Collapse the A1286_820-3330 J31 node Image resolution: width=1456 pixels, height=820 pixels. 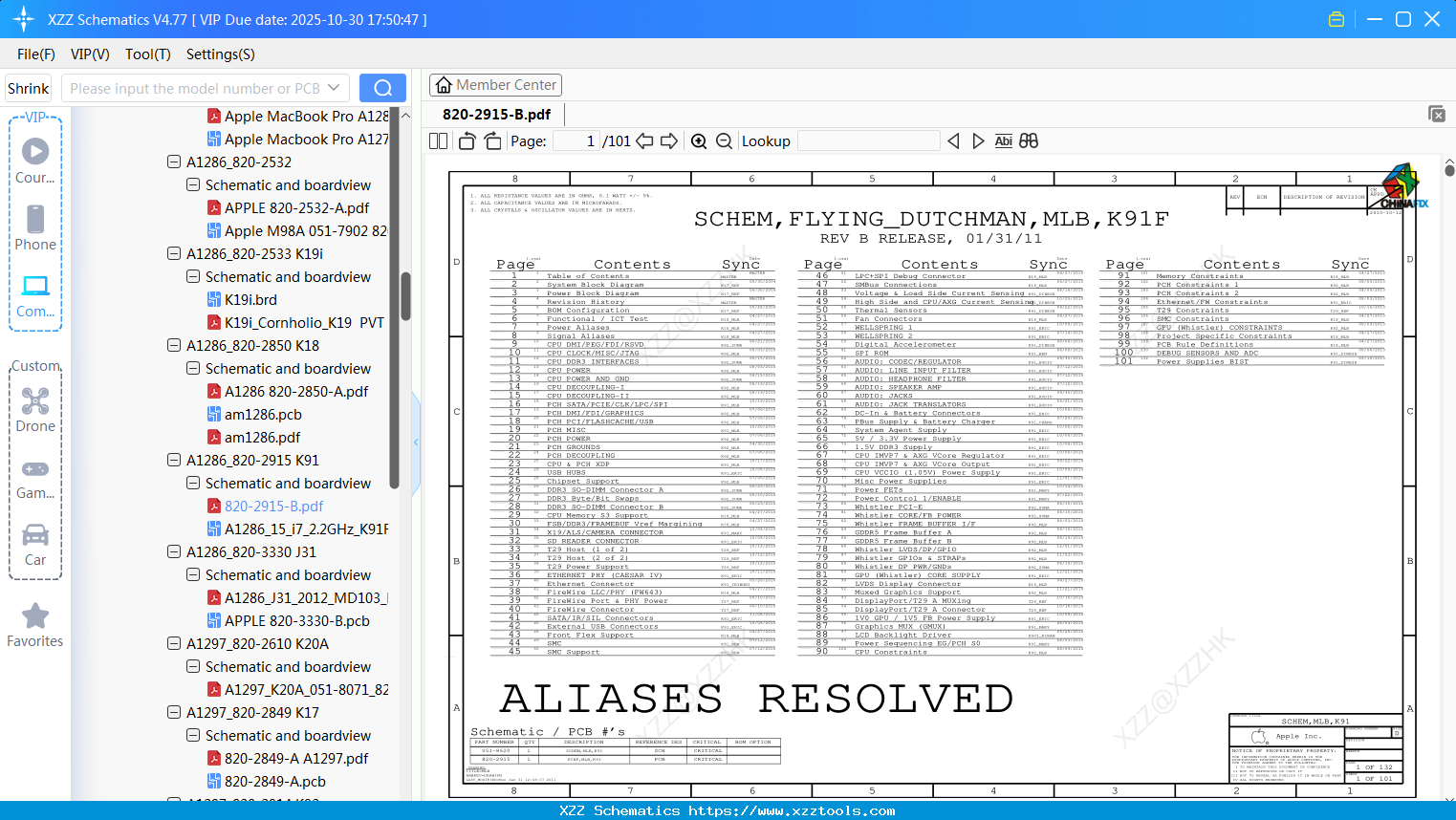(174, 551)
